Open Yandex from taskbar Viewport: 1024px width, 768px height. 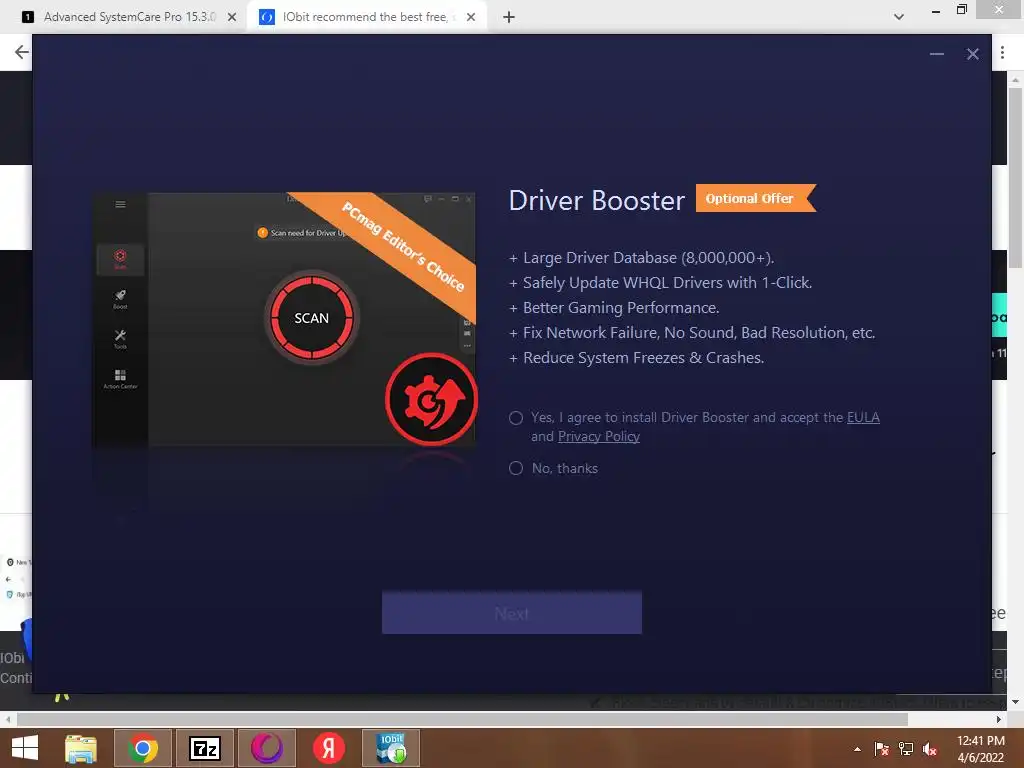328,748
